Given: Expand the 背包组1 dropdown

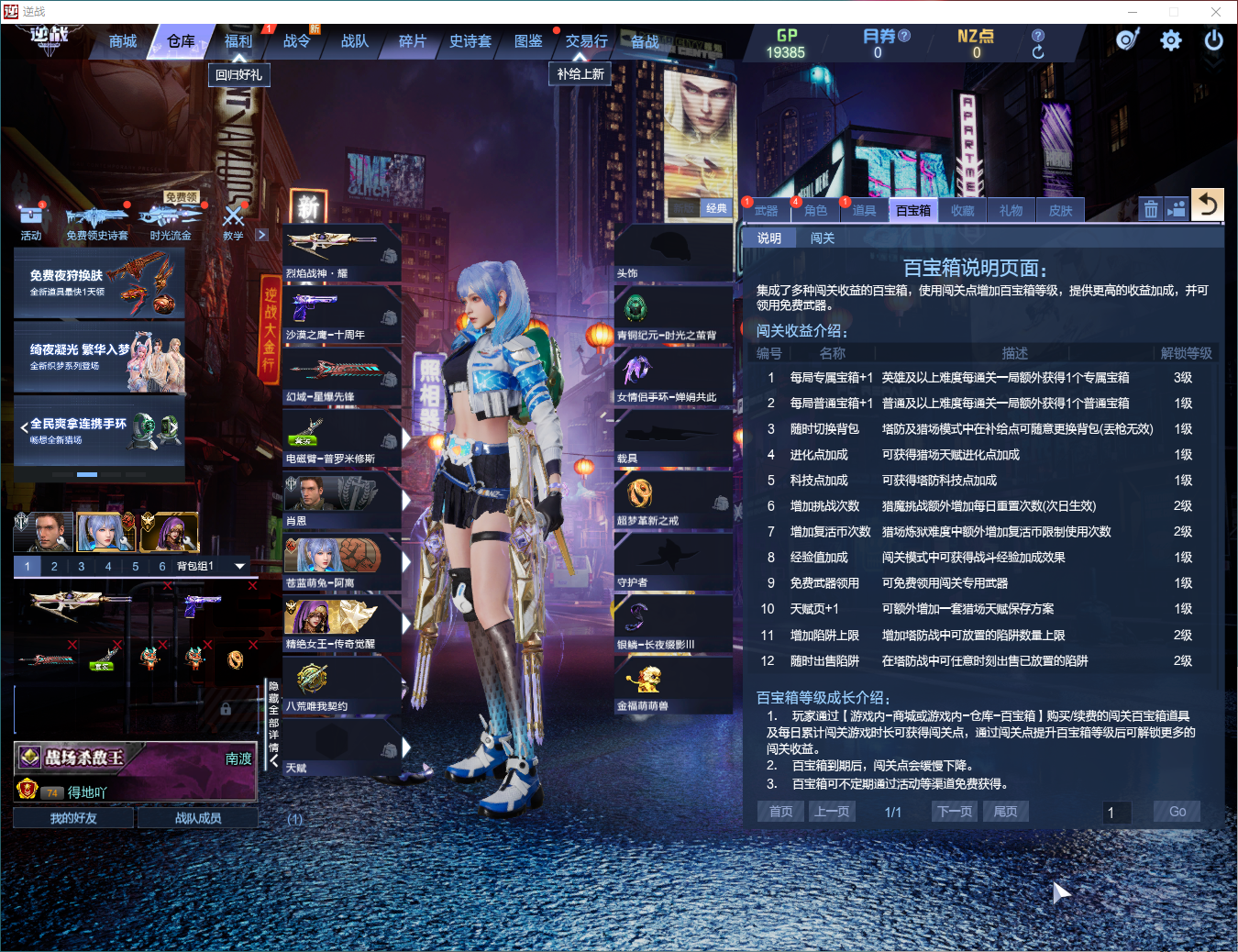Looking at the screenshot, I should (240, 566).
